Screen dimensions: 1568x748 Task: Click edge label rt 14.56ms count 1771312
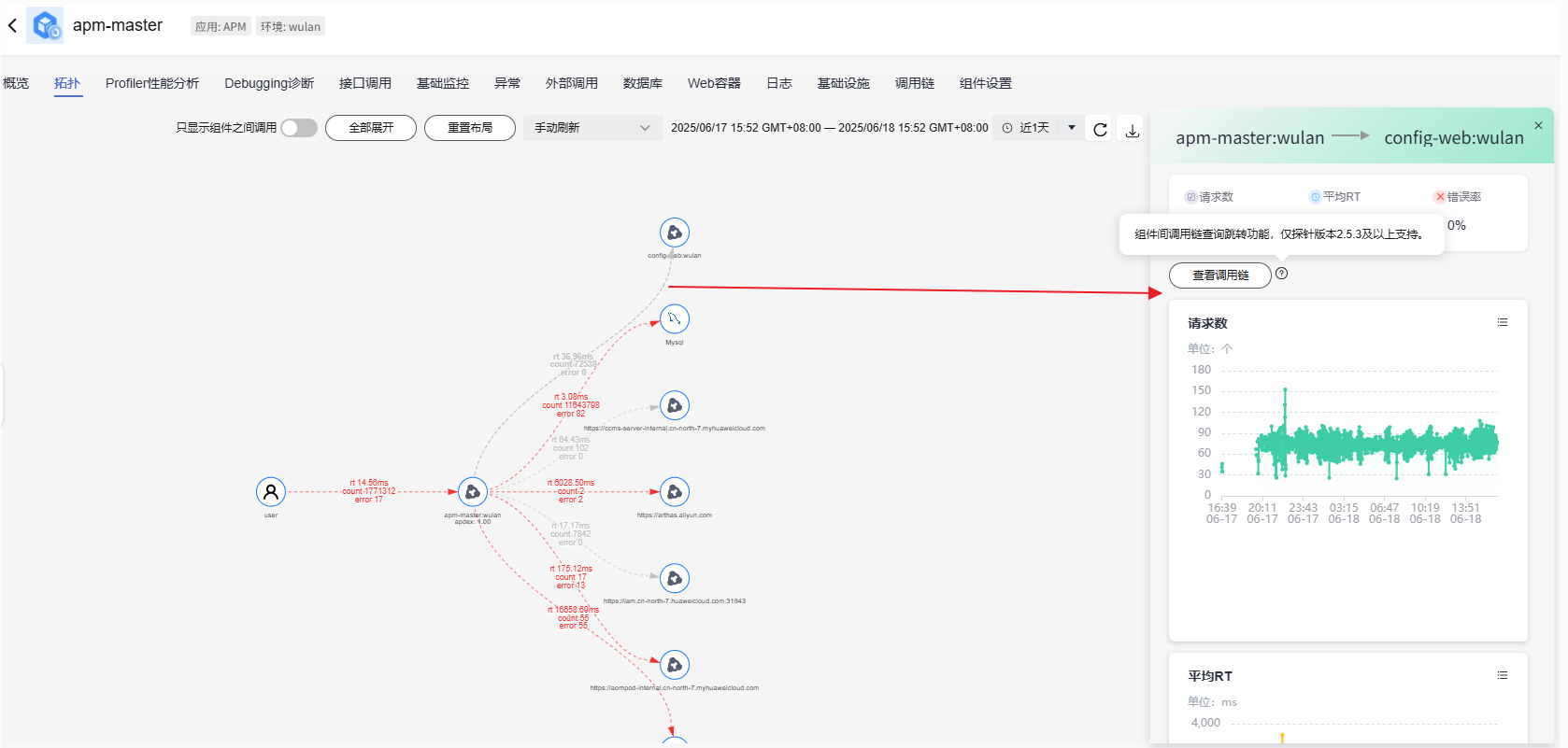[369, 491]
